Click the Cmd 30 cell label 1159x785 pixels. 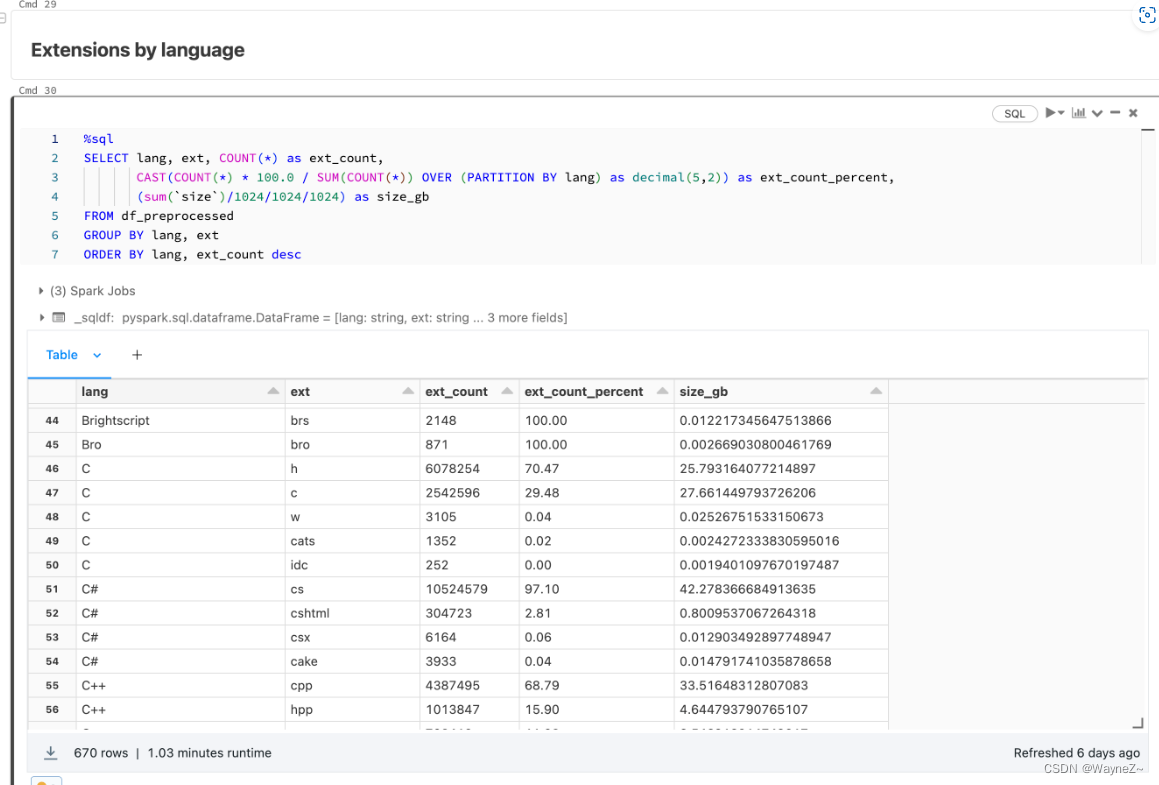click(x=38, y=90)
